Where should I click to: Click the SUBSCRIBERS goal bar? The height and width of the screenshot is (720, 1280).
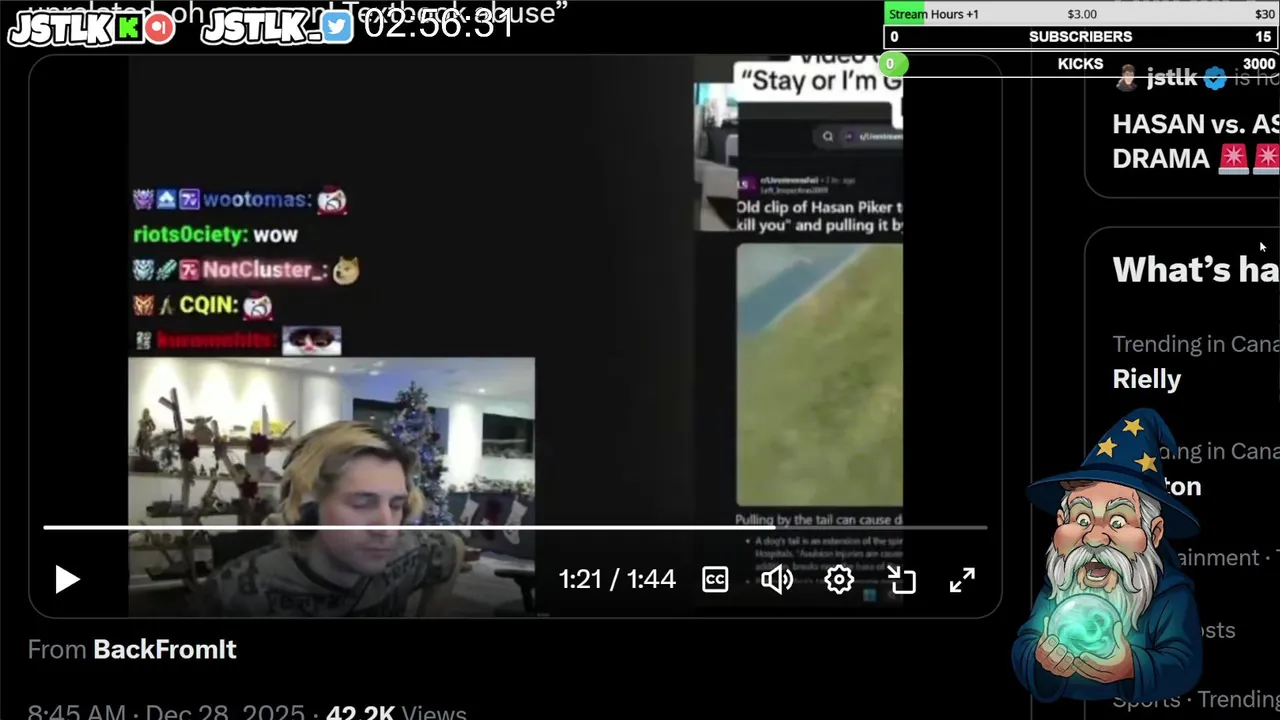pyautogui.click(x=1081, y=36)
